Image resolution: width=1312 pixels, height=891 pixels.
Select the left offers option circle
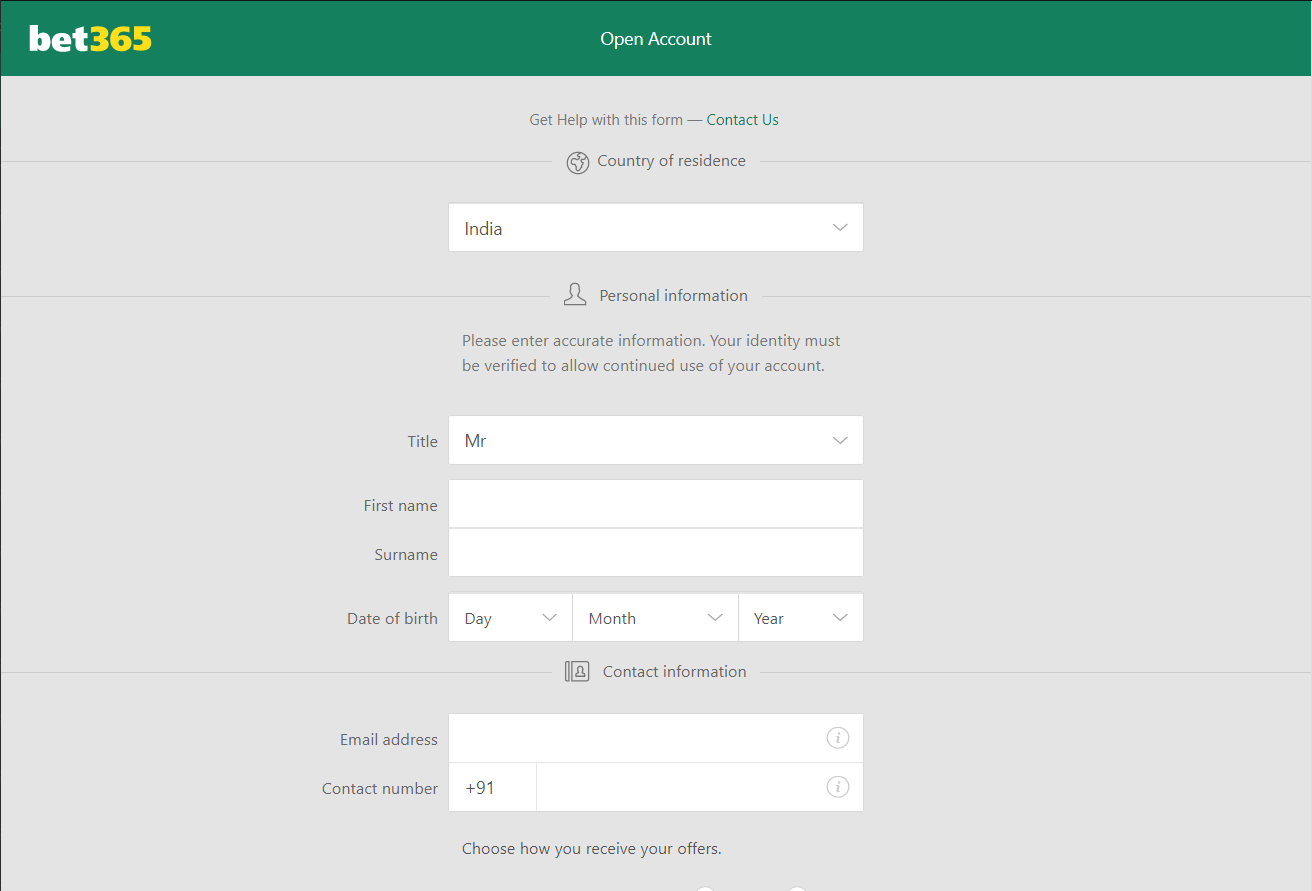pyautogui.click(x=705, y=888)
